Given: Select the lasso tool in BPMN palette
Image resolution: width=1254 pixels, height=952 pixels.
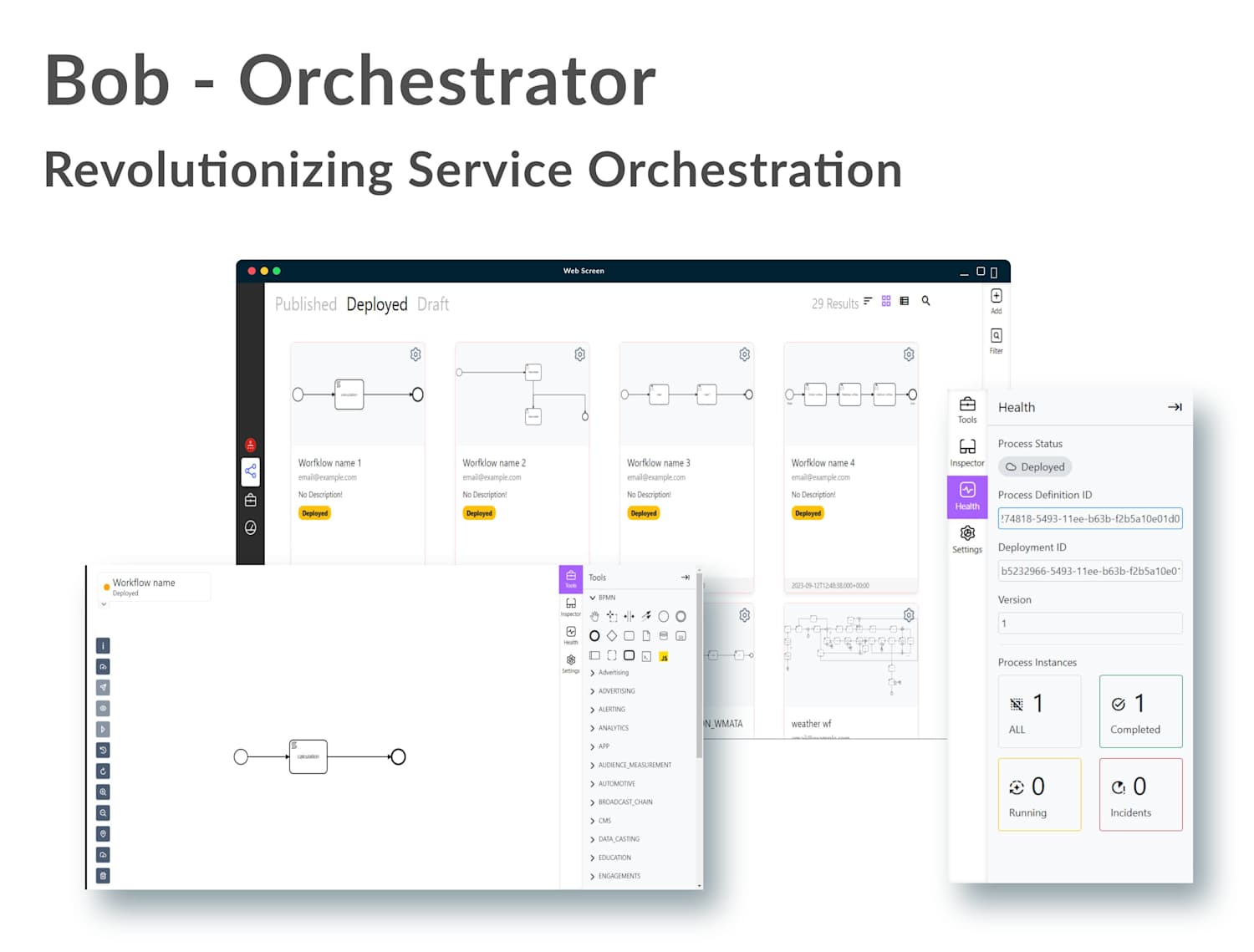Looking at the screenshot, I should click(x=612, y=616).
